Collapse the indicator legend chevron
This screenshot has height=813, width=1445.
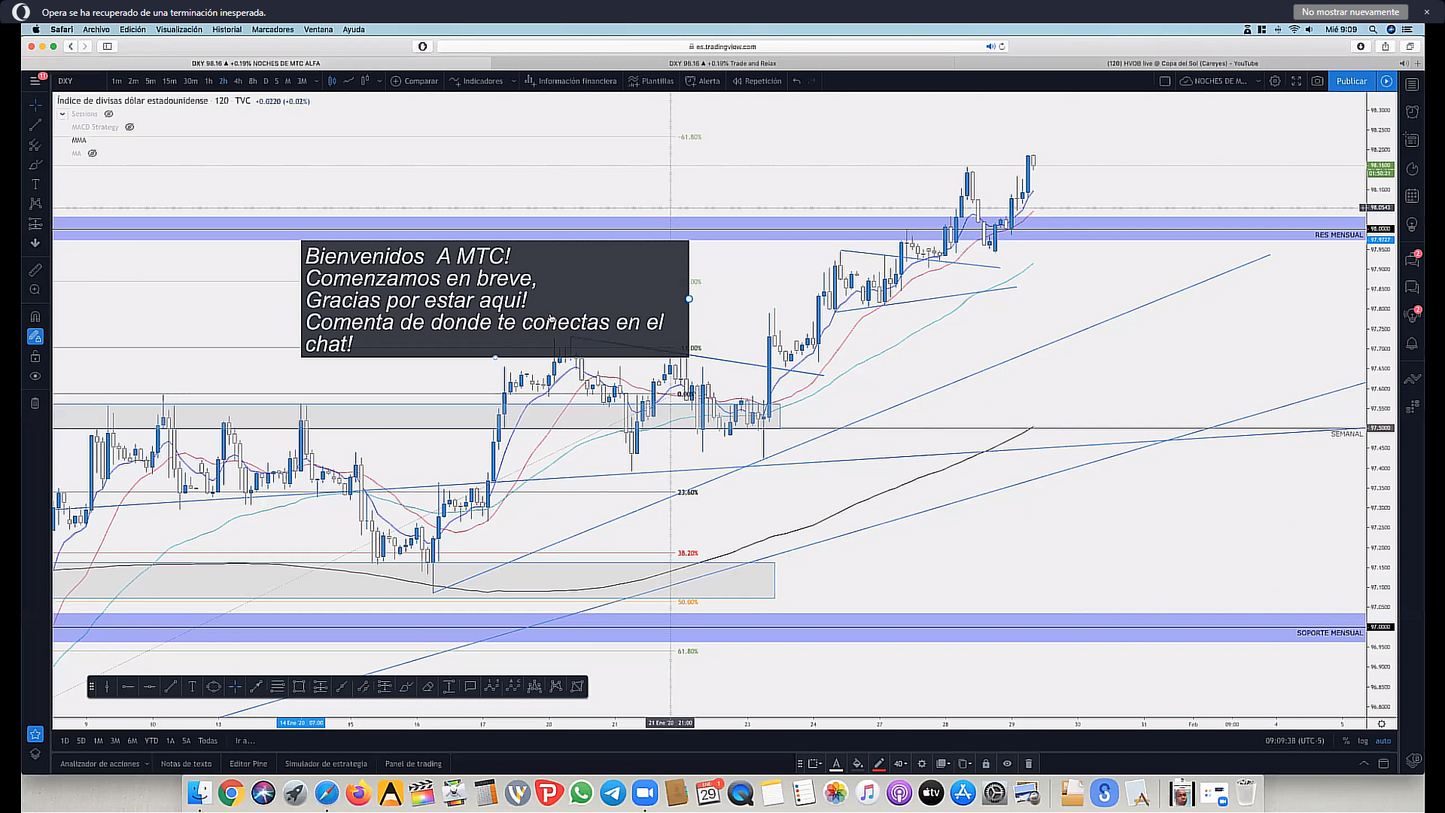(x=62, y=114)
